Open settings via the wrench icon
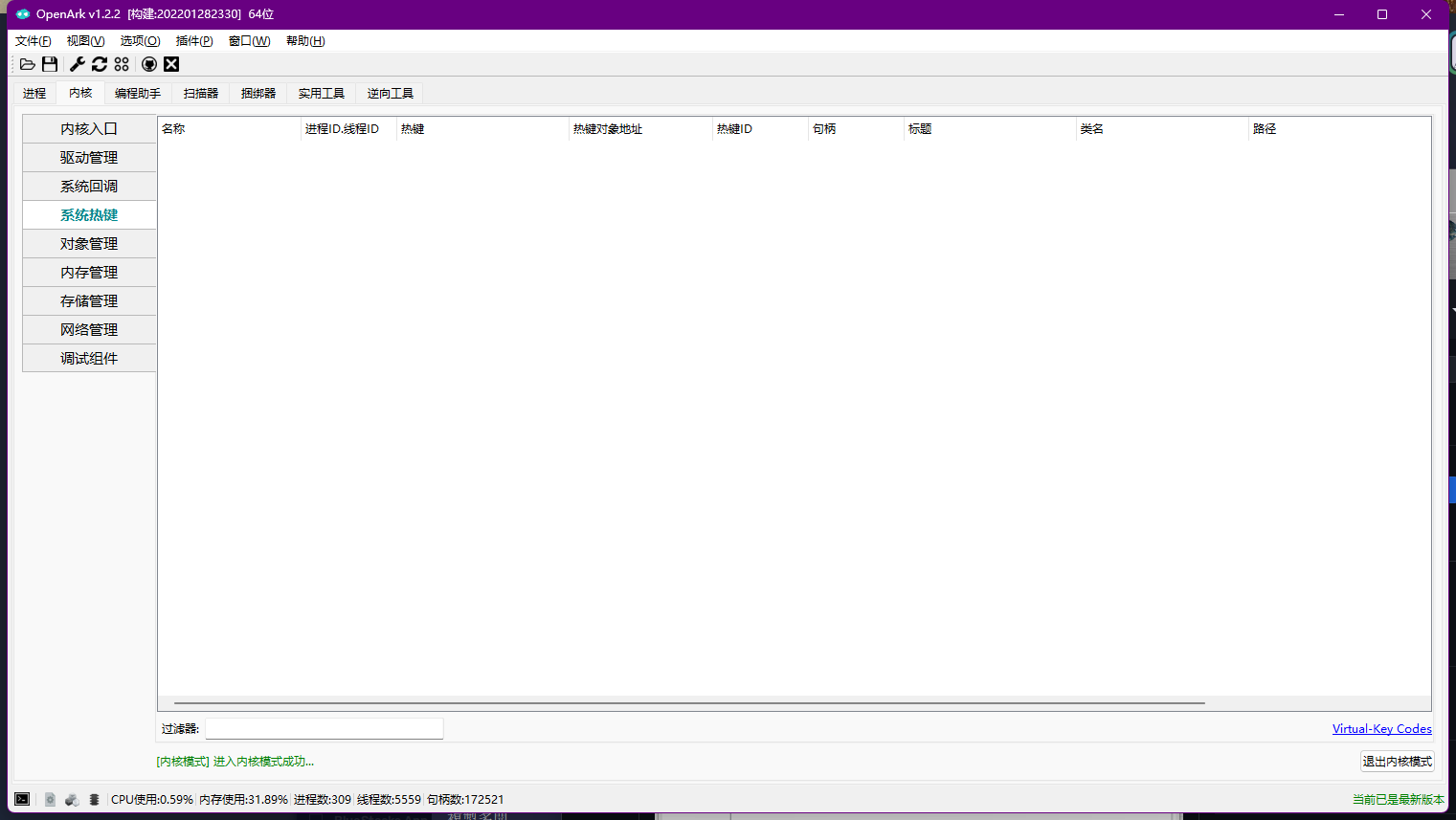The height and width of the screenshot is (820, 1456). [x=78, y=64]
